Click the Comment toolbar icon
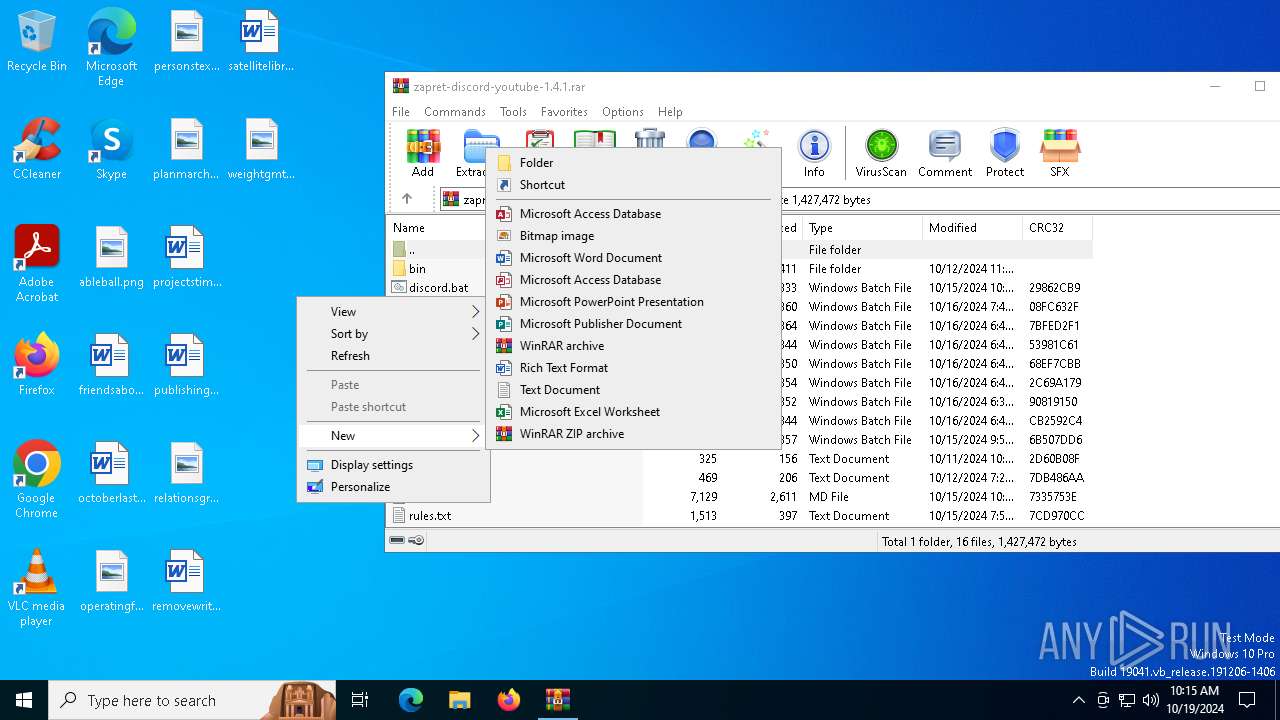The width and height of the screenshot is (1280, 720). point(945,153)
